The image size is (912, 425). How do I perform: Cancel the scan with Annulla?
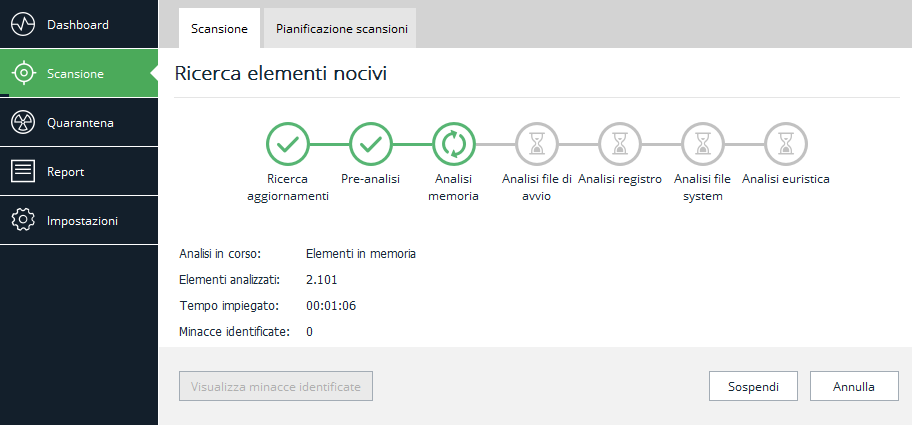click(x=854, y=386)
